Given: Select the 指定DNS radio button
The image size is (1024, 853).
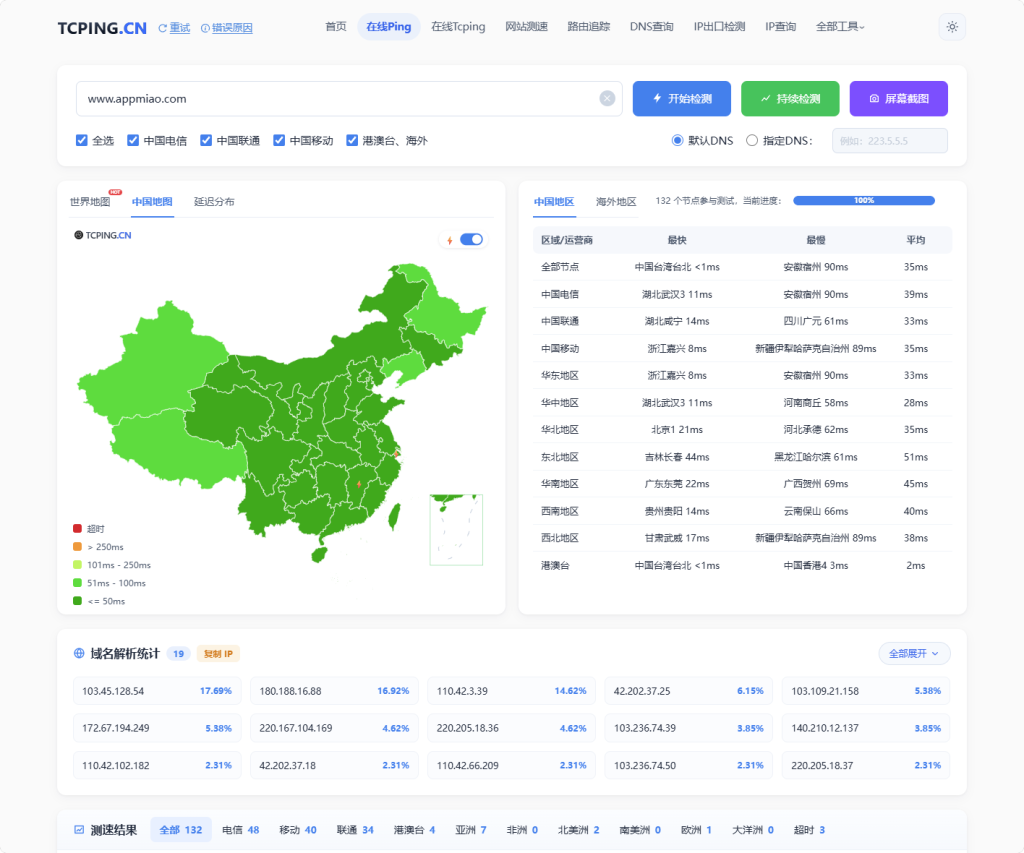Looking at the screenshot, I should coord(752,140).
